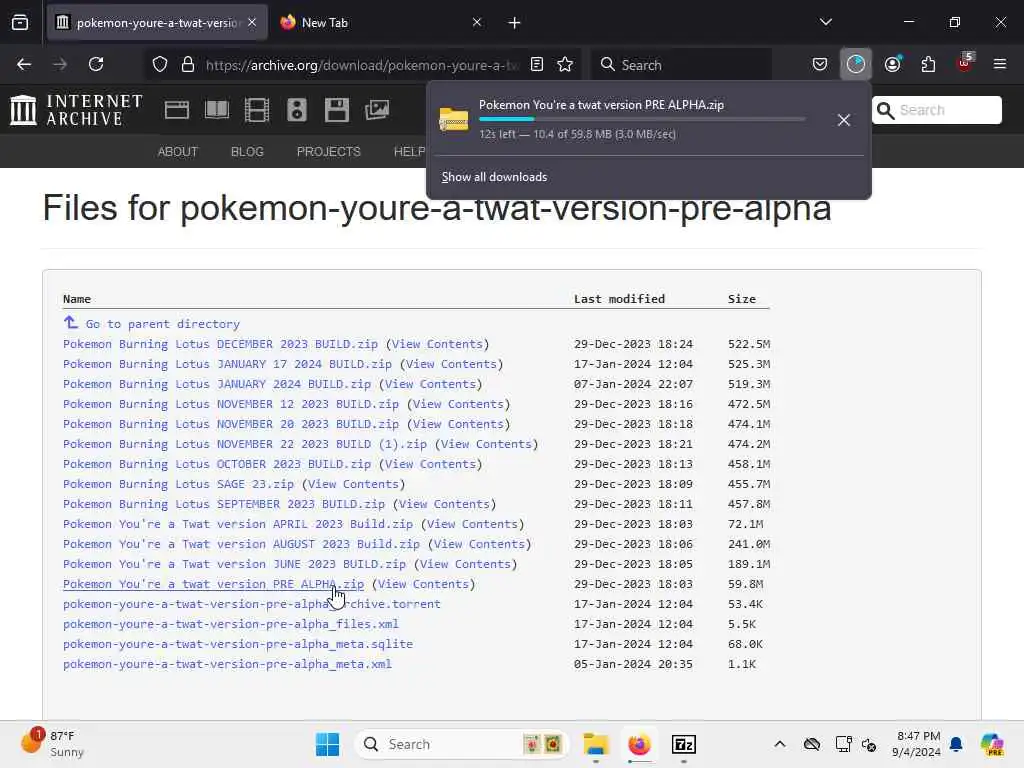Open extensions puzzle icon
Screen dimensions: 1024x768
click(928, 64)
